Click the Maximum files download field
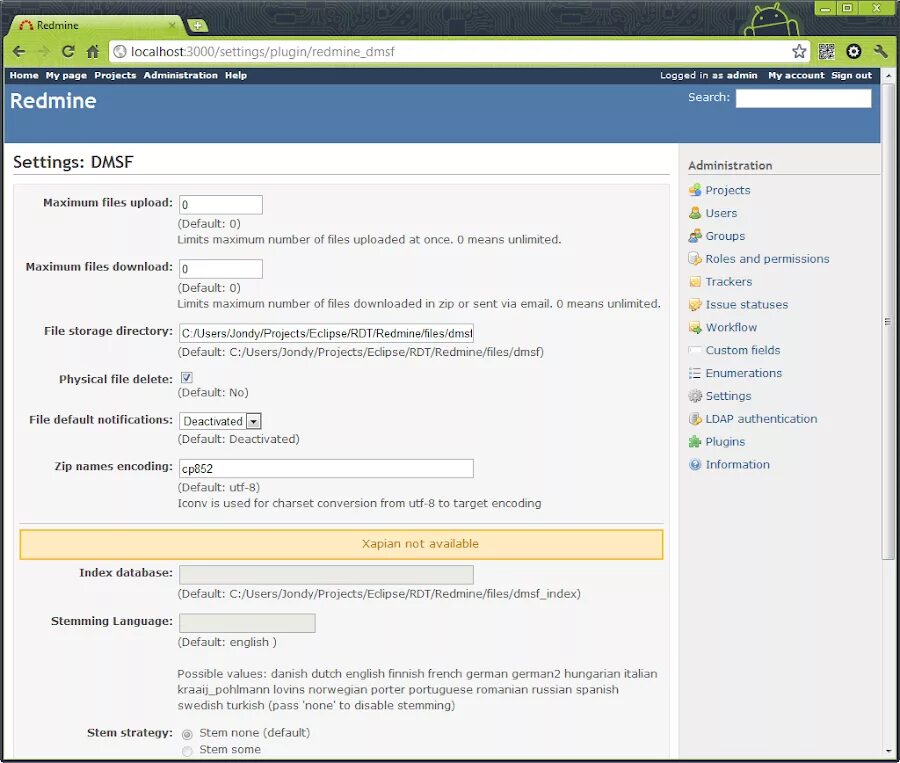Image resolution: width=900 pixels, height=763 pixels. pyautogui.click(x=221, y=269)
